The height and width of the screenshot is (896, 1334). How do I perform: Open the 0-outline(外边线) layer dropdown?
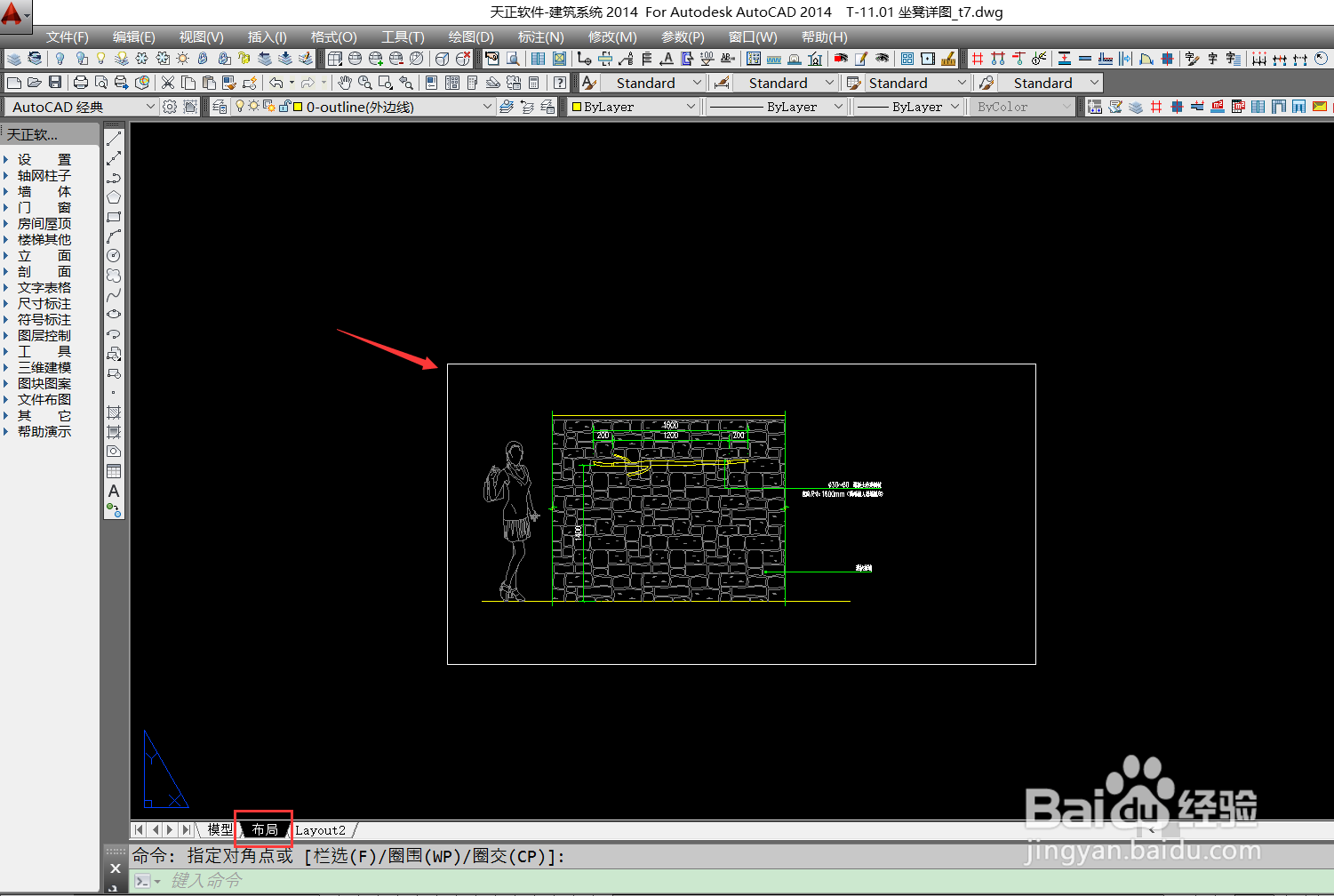[x=362, y=107]
